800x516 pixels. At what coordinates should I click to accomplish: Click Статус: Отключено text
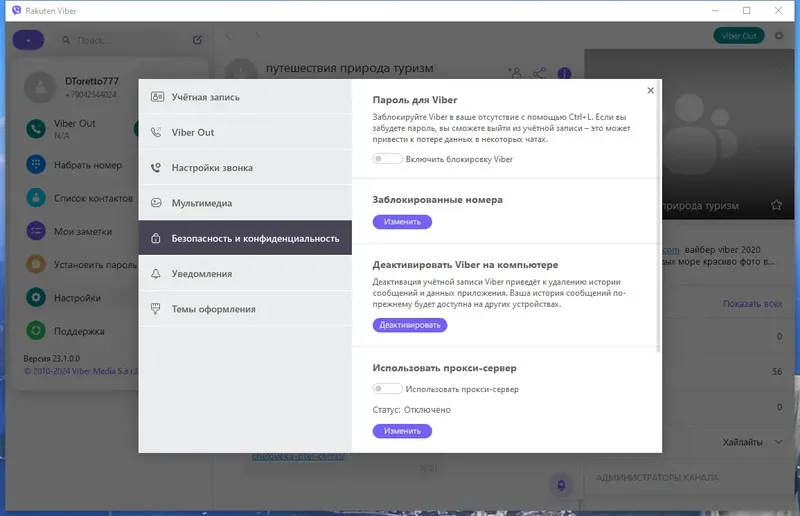[x=411, y=410]
